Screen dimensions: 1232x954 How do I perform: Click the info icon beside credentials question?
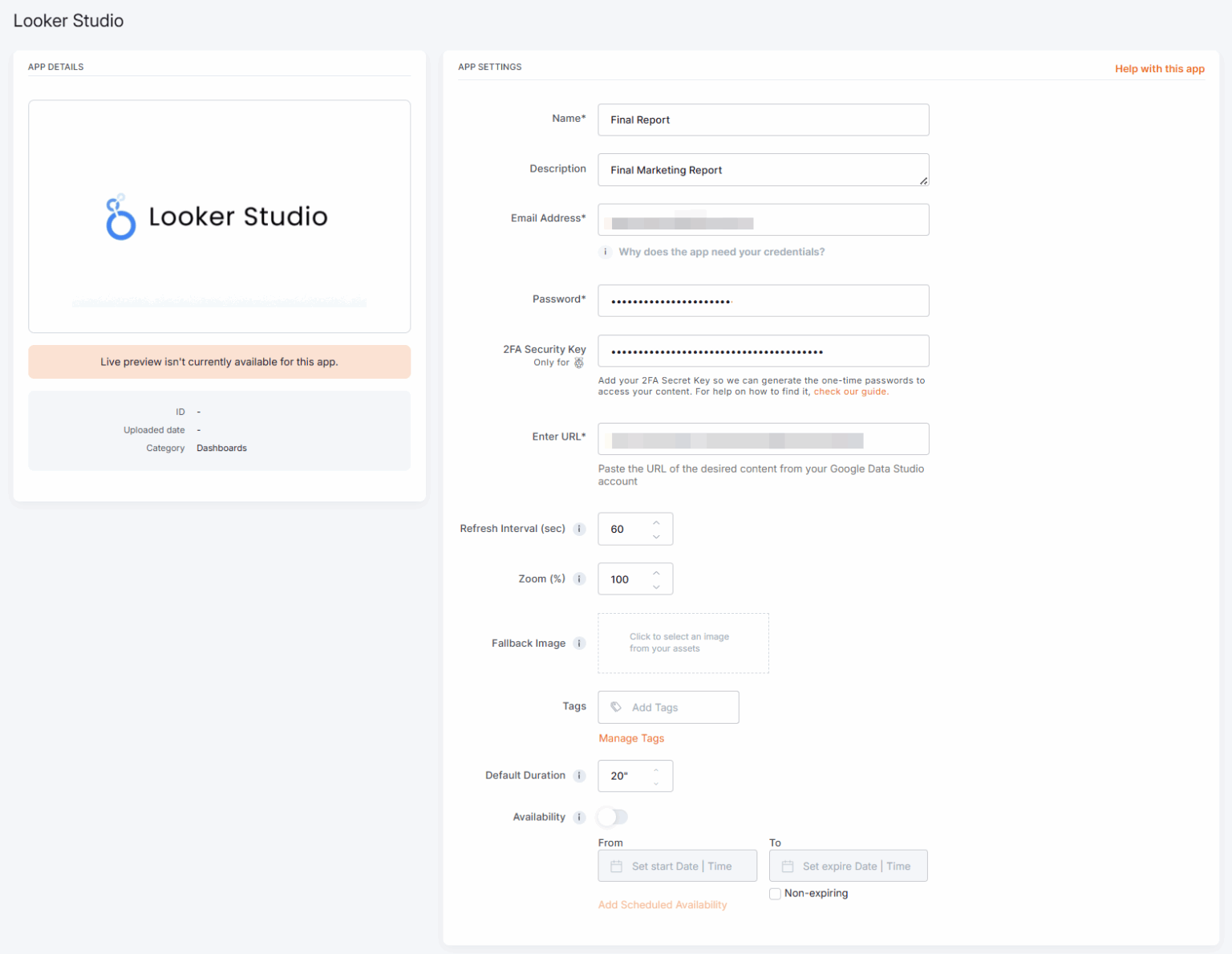(x=606, y=252)
